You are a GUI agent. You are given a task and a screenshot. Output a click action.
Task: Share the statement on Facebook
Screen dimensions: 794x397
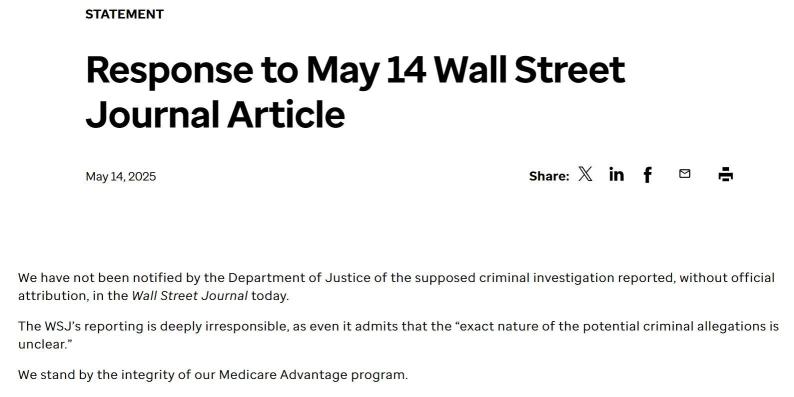(647, 175)
